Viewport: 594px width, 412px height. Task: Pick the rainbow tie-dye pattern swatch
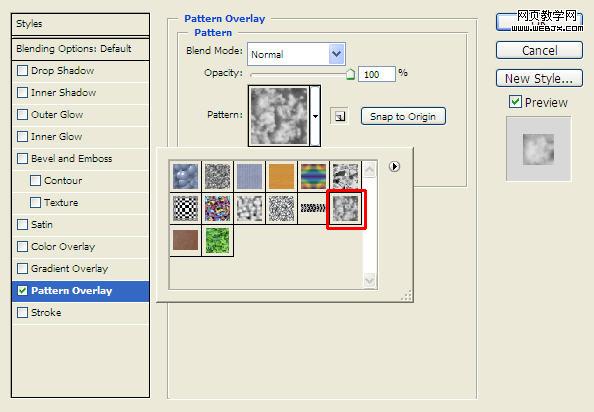coord(313,176)
